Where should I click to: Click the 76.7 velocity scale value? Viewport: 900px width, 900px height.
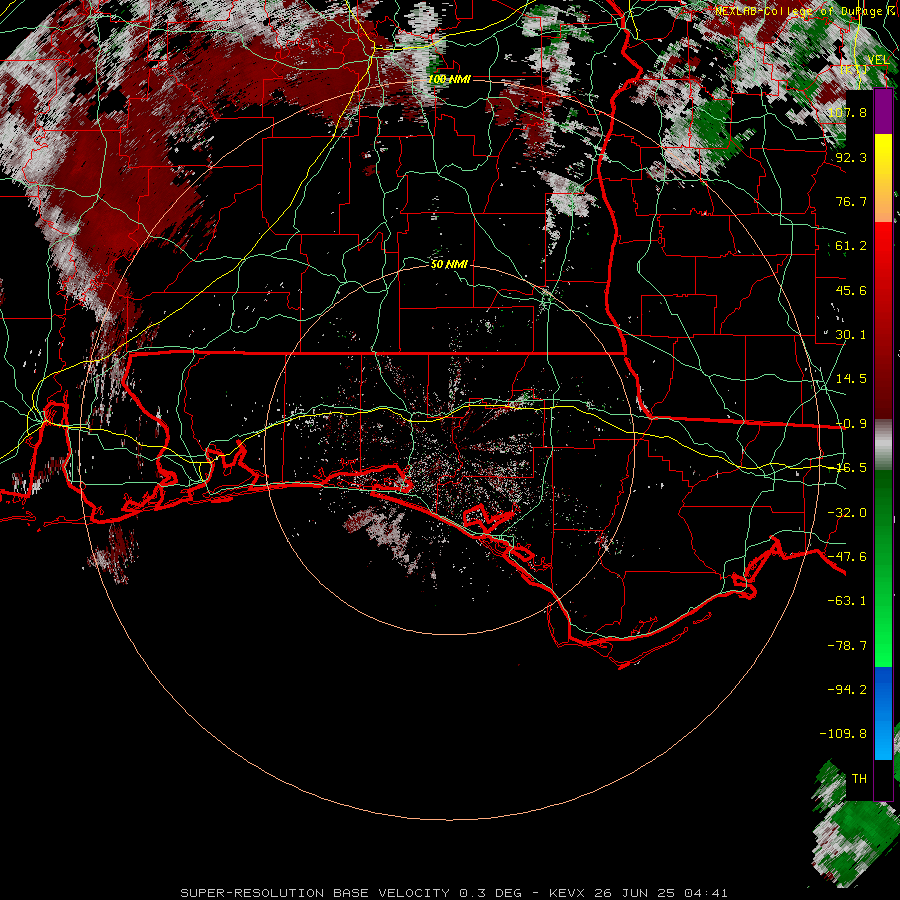click(851, 201)
